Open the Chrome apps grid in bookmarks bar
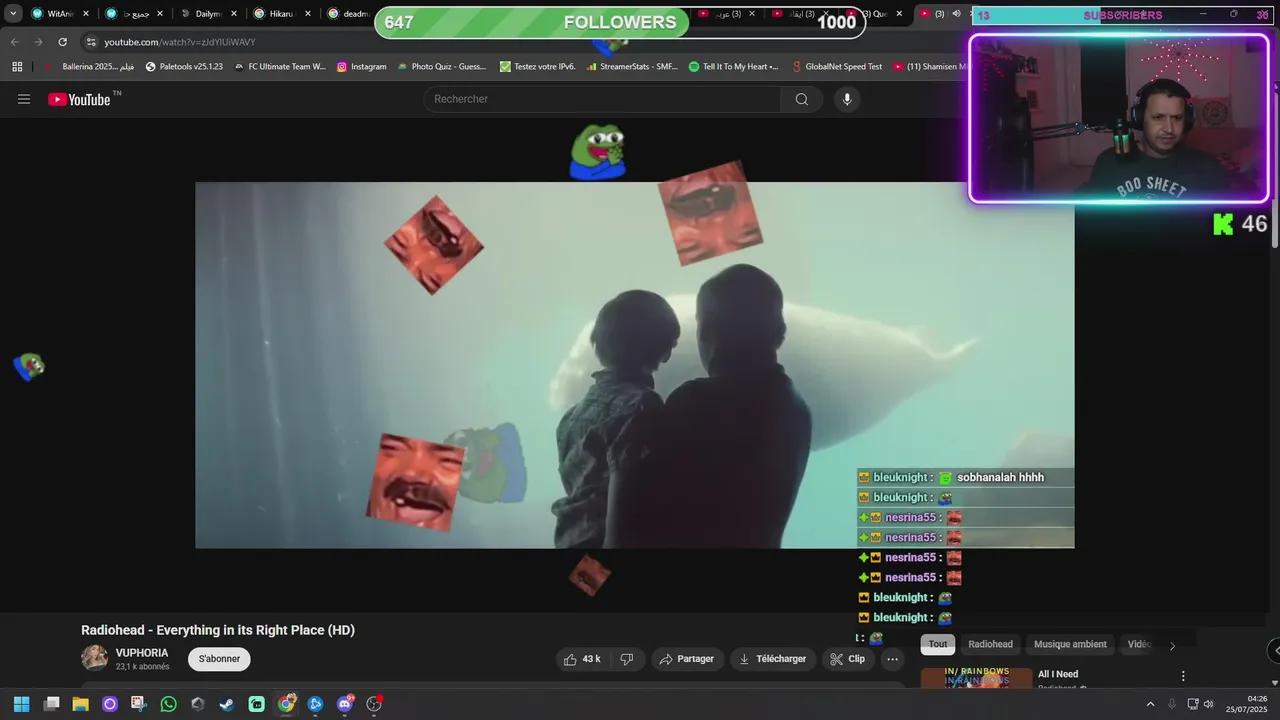This screenshot has height=720, width=1280. [x=17, y=66]
